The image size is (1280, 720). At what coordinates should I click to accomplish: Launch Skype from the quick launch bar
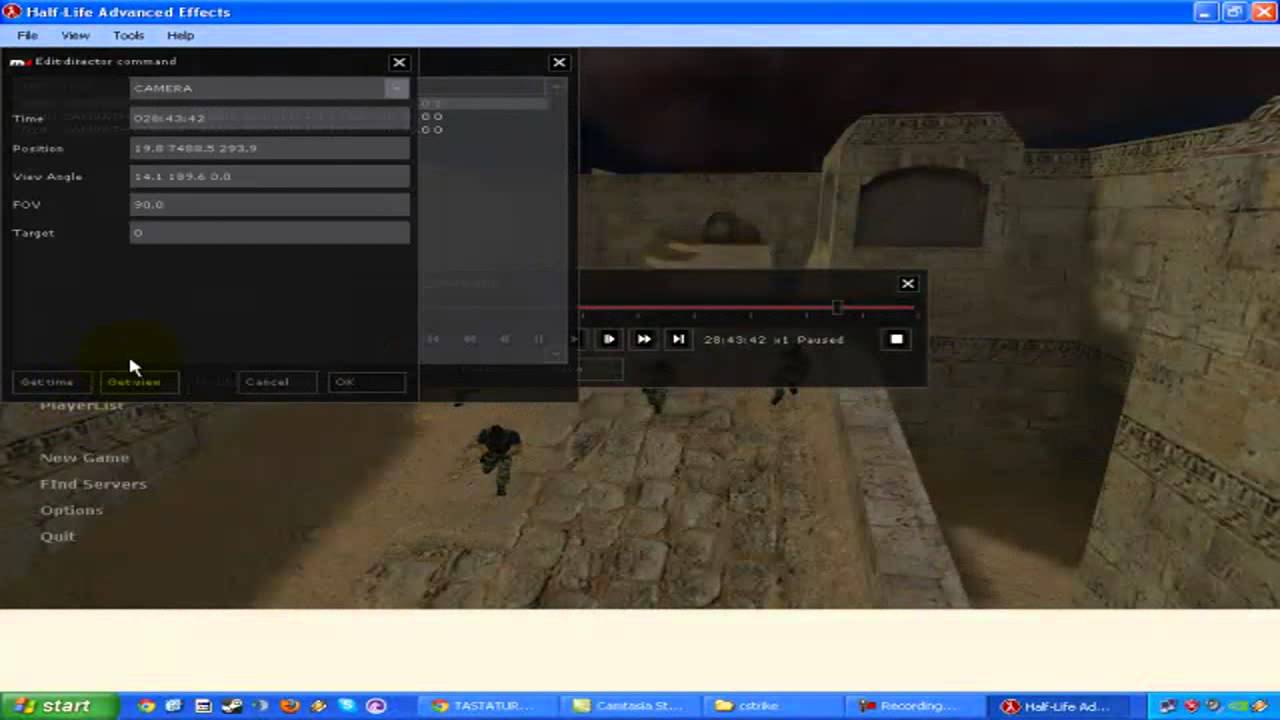(x=347, y=706)
